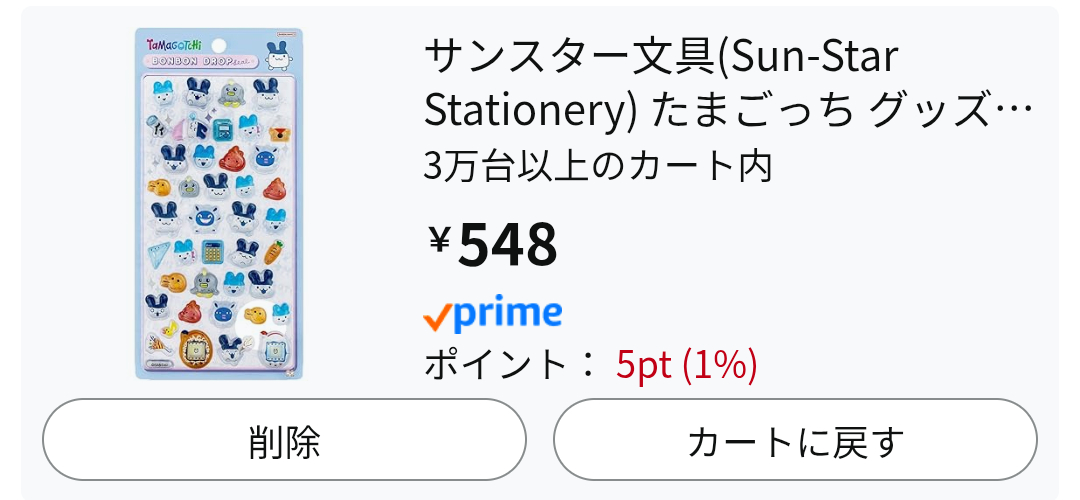
Task: Click the blue triangle ruler sticker
Action: (158, 254)
